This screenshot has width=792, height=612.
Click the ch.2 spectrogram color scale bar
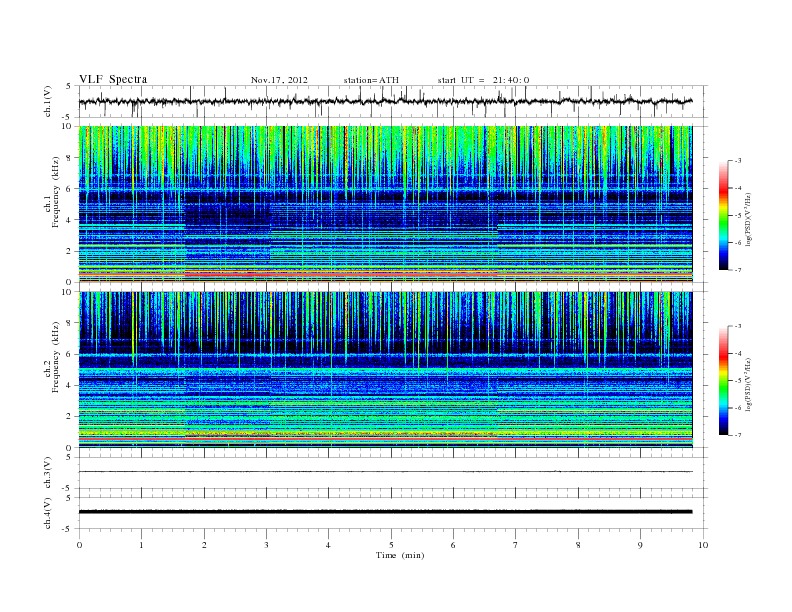coord(724,380)
